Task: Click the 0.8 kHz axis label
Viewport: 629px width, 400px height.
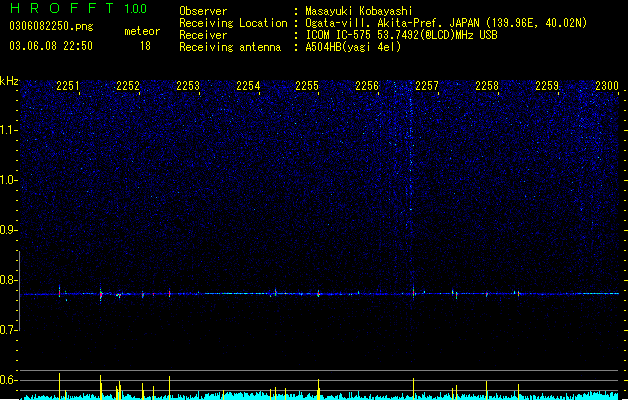Action: click(8, 280)
